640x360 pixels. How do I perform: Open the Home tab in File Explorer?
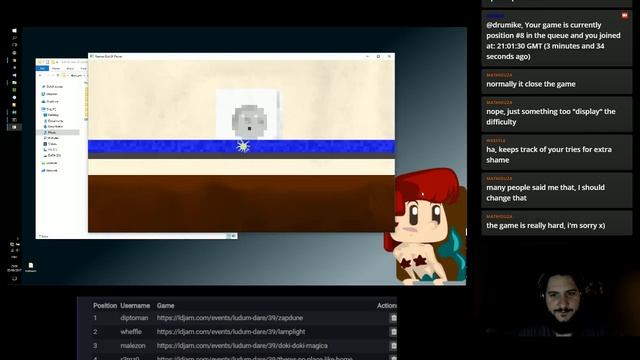click(x=56, y=69)
